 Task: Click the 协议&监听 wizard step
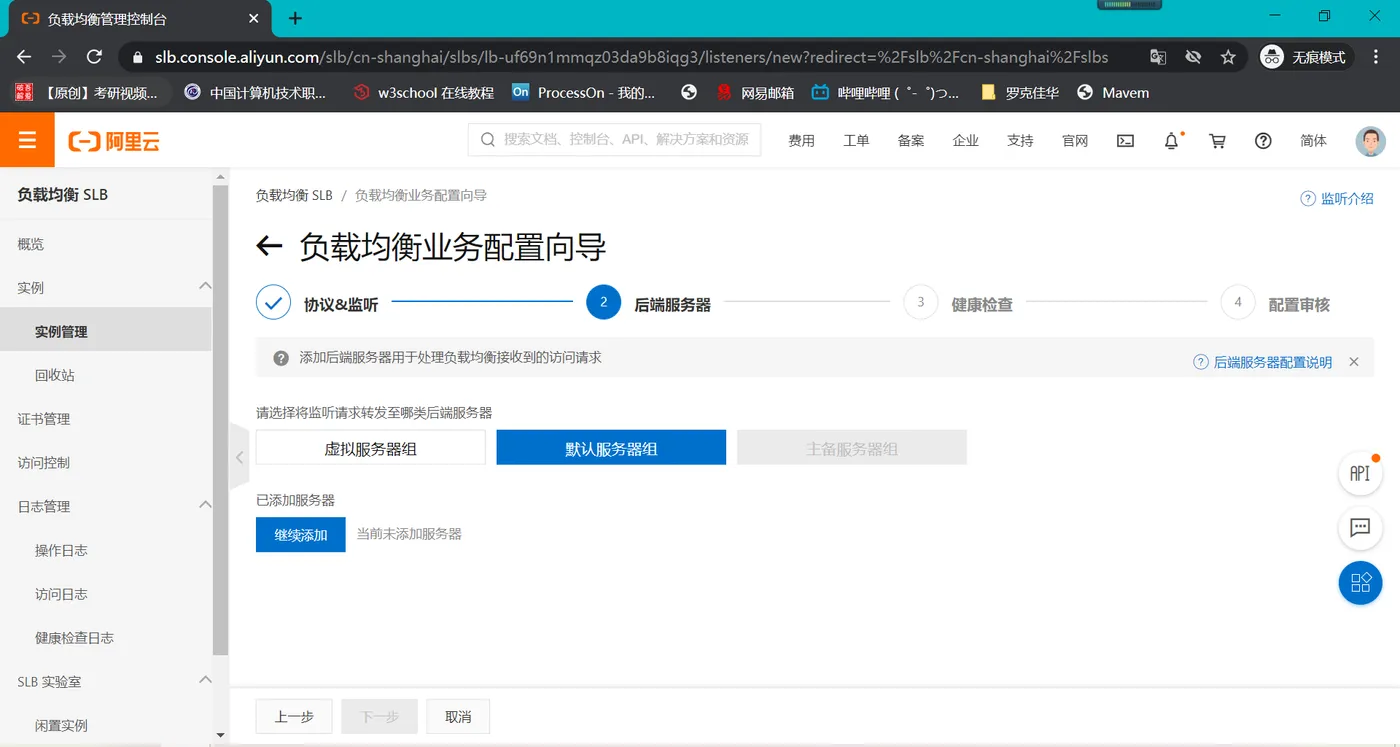(318, 304)
